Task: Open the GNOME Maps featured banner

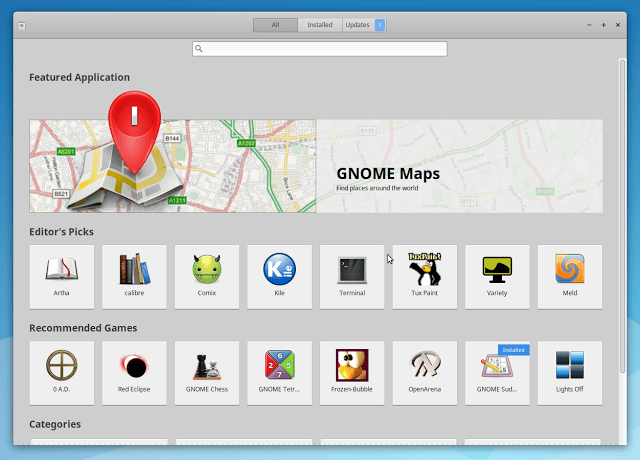Action: (x=316, y=166)
